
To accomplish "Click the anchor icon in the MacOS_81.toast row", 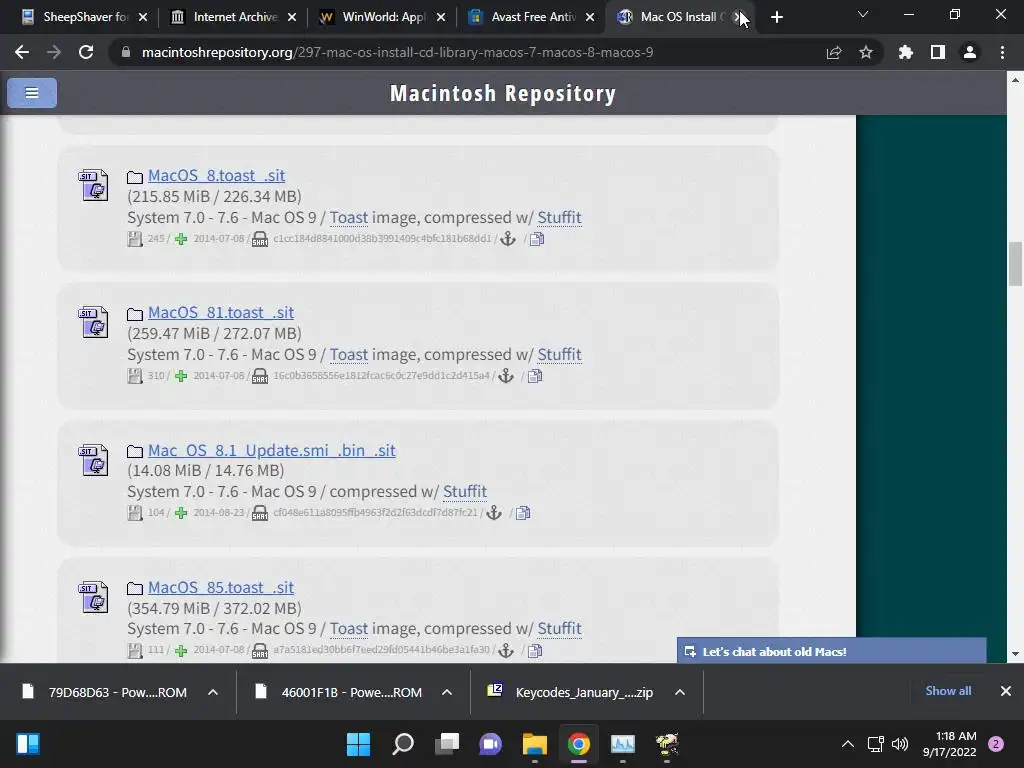I will click(505, 376).
